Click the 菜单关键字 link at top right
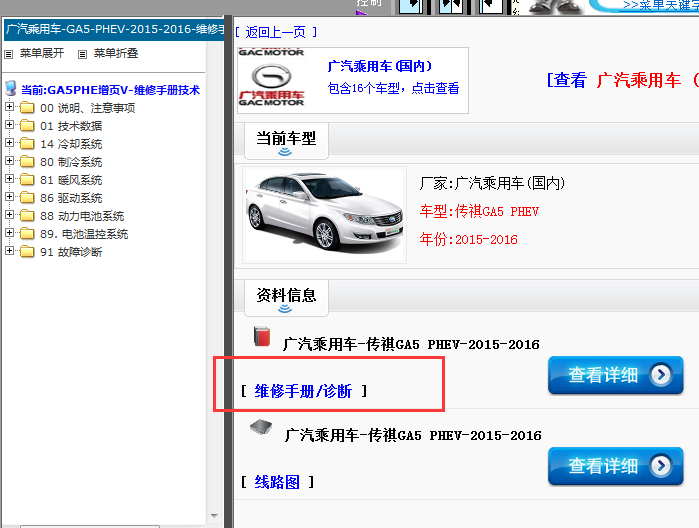This screenshot has width=699, height=528. click(661, 5)
